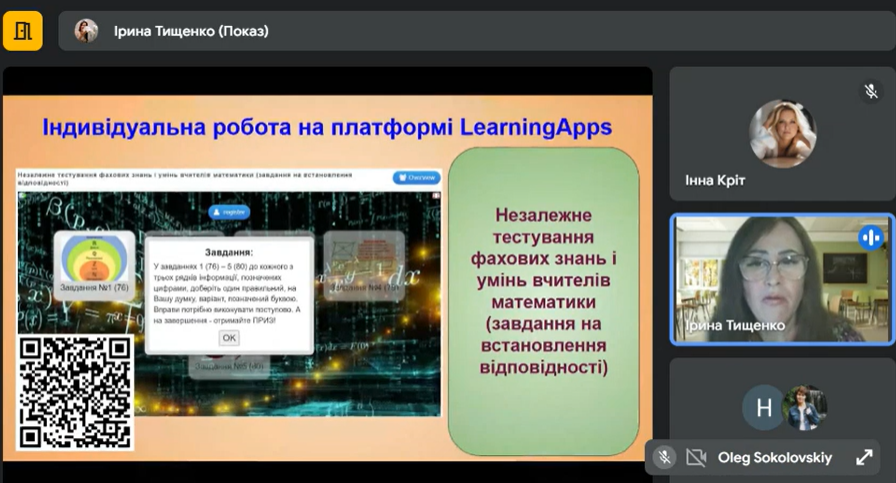
Task: Click the yellow Meet logo icon
Action: (22, 31)
